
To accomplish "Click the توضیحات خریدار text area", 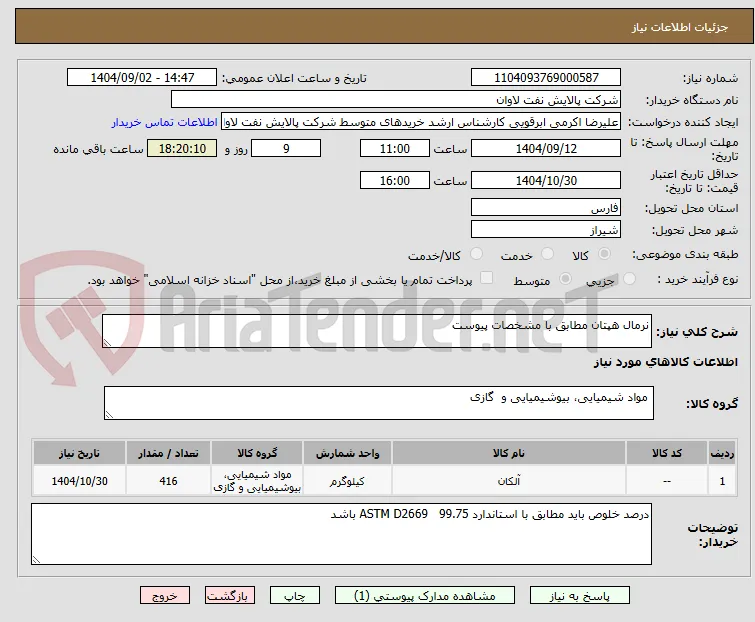I will click(341, 534).
